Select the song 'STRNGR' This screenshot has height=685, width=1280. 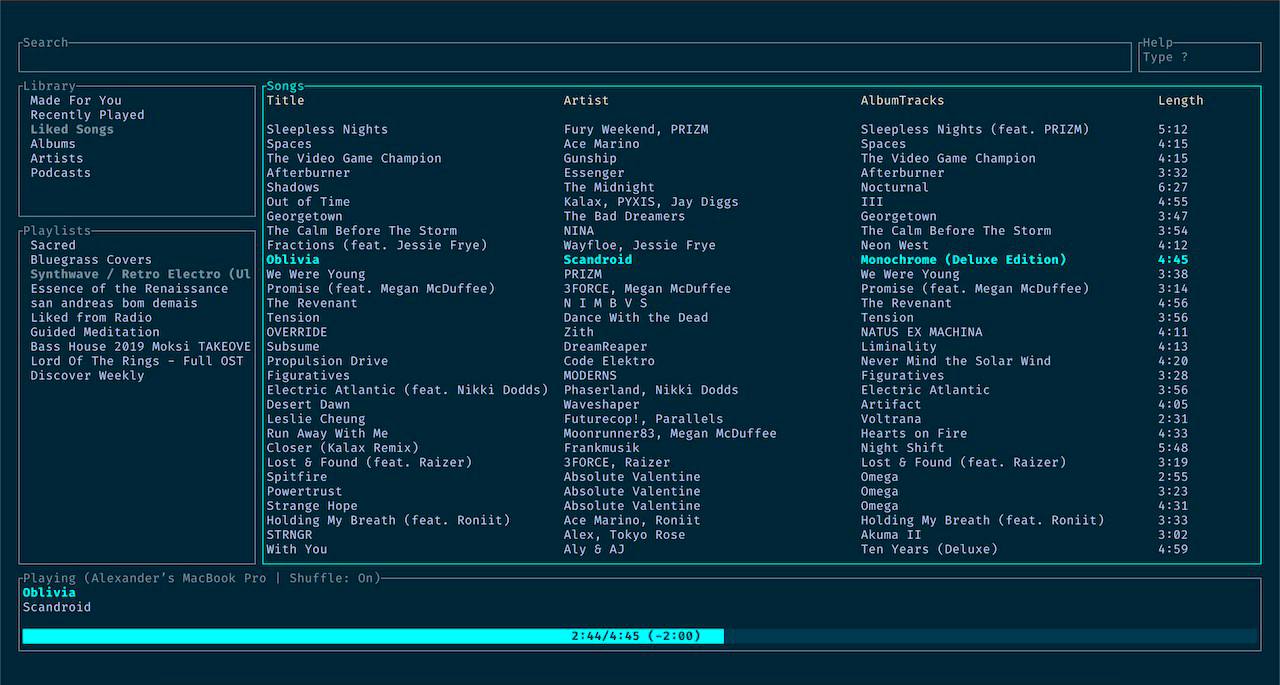point(289,535)
